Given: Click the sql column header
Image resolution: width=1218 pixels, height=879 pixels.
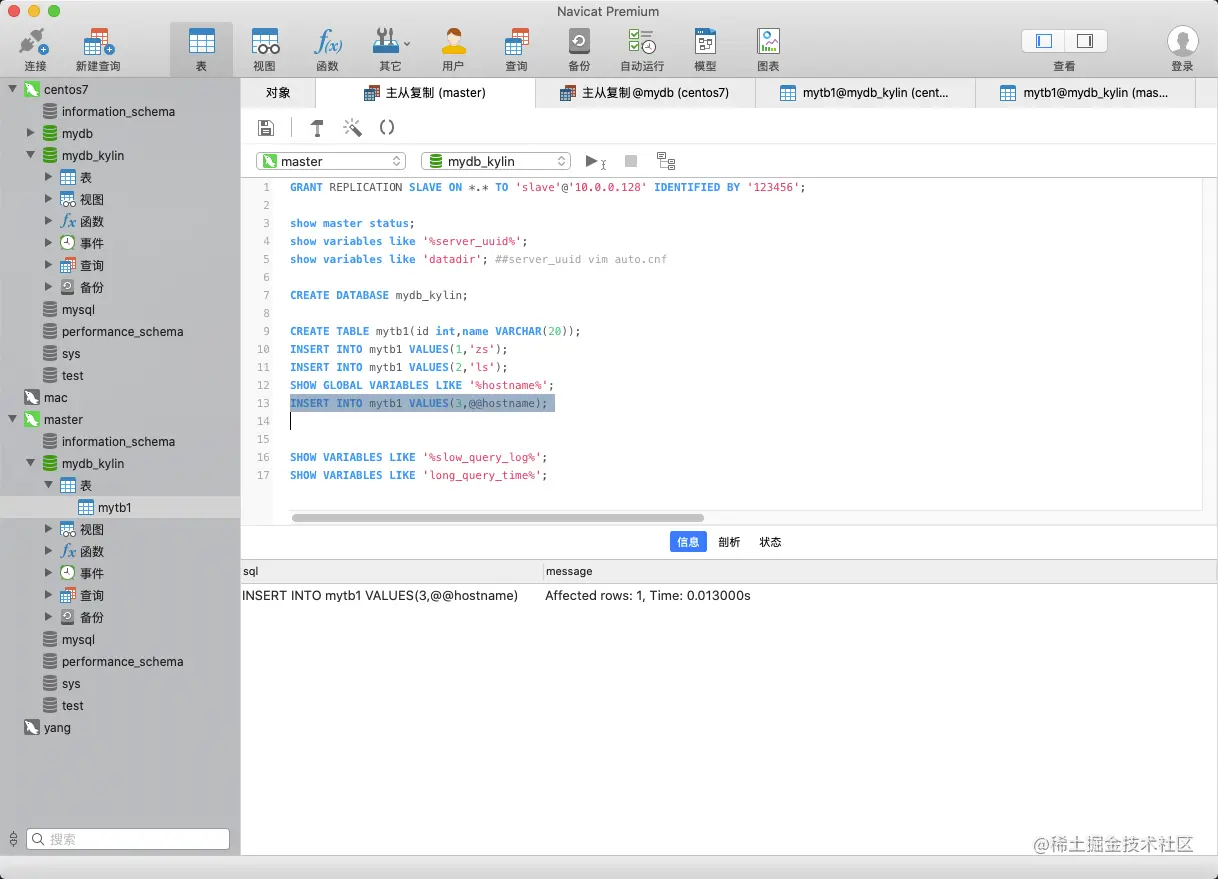Looking at the screenshot, I should (391, 571).
